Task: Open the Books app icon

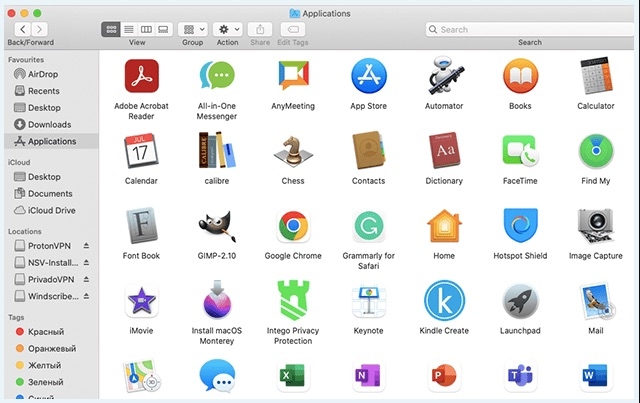Action: coord(520,76)
